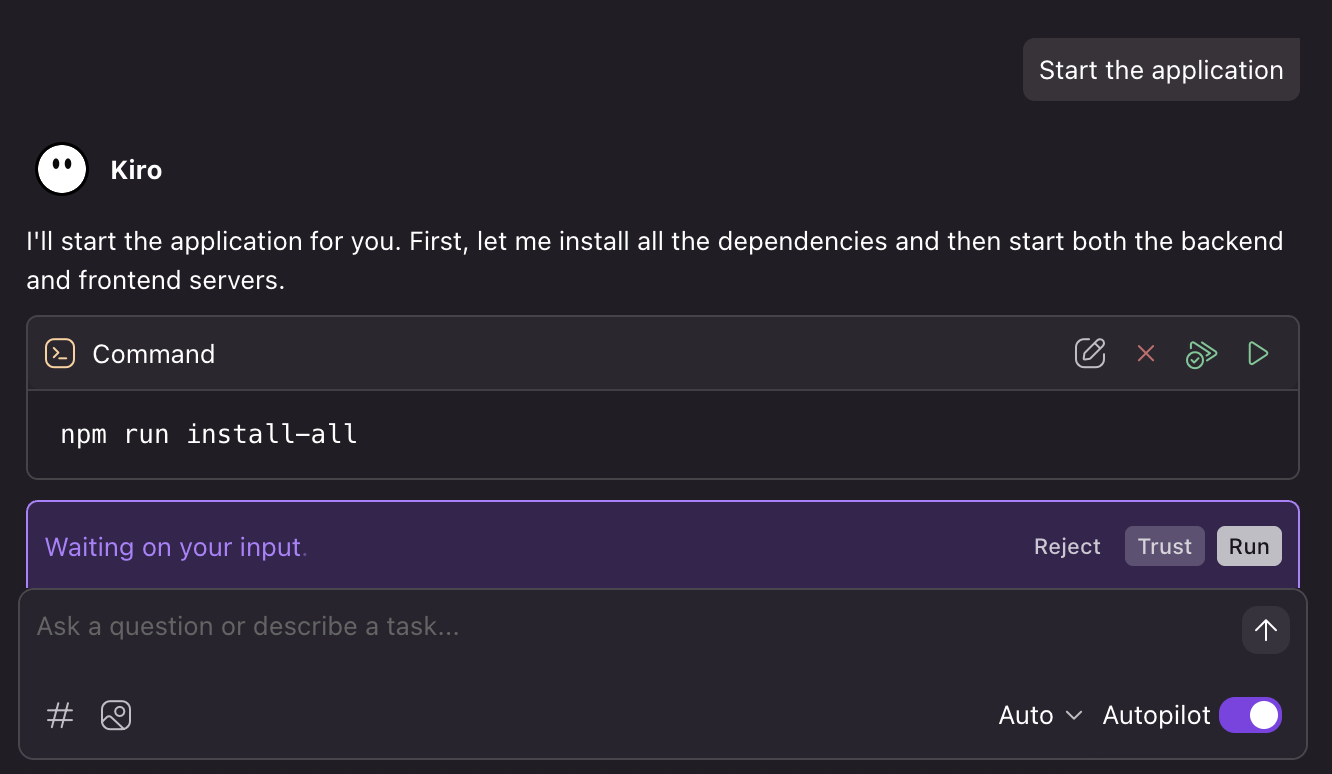Click the terminal icon beside Command
This screenshot has width=1332, height=774.
pyautogui.click(x=60, y=353)
